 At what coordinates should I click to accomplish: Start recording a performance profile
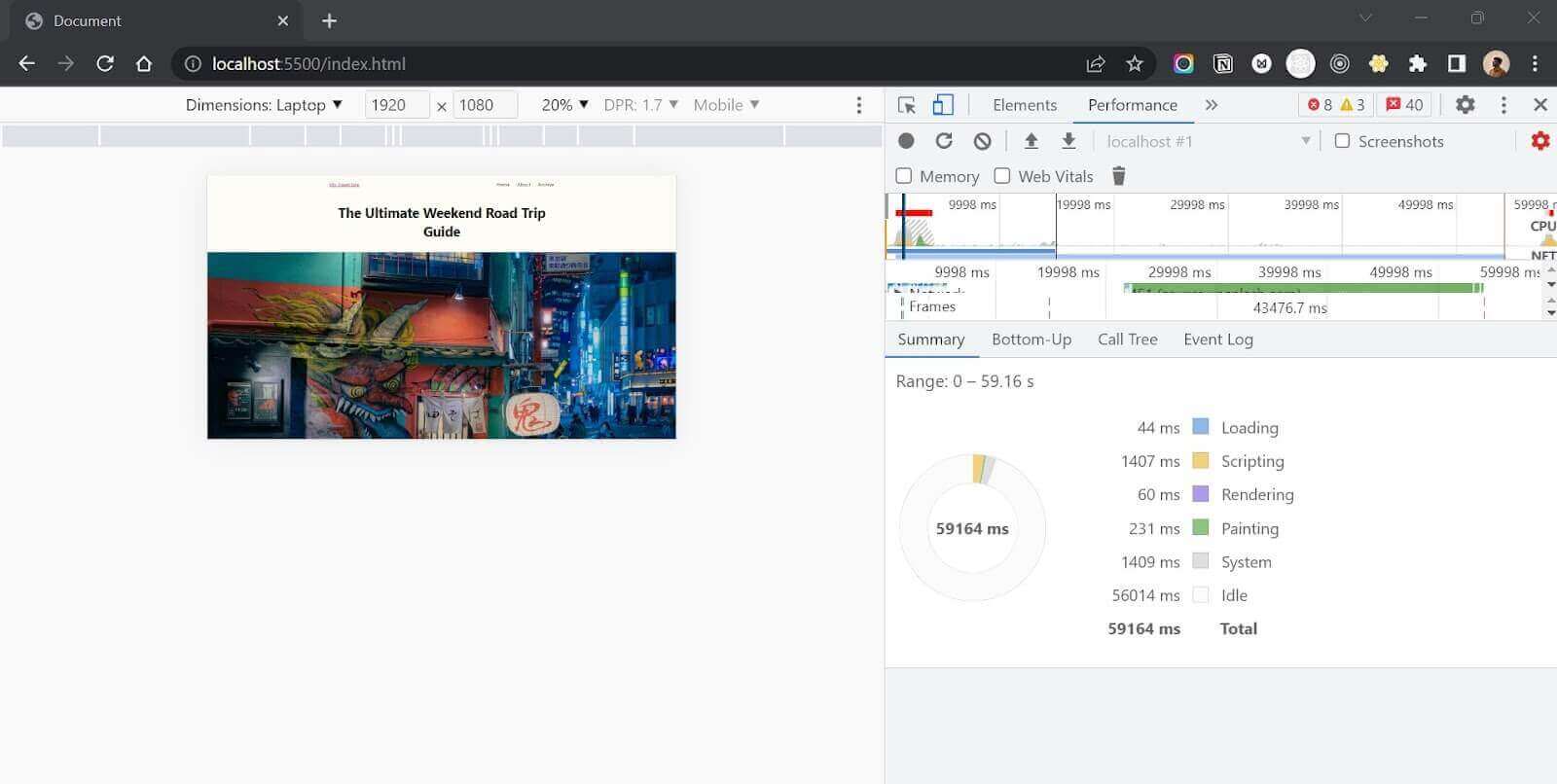click(906, 141)
